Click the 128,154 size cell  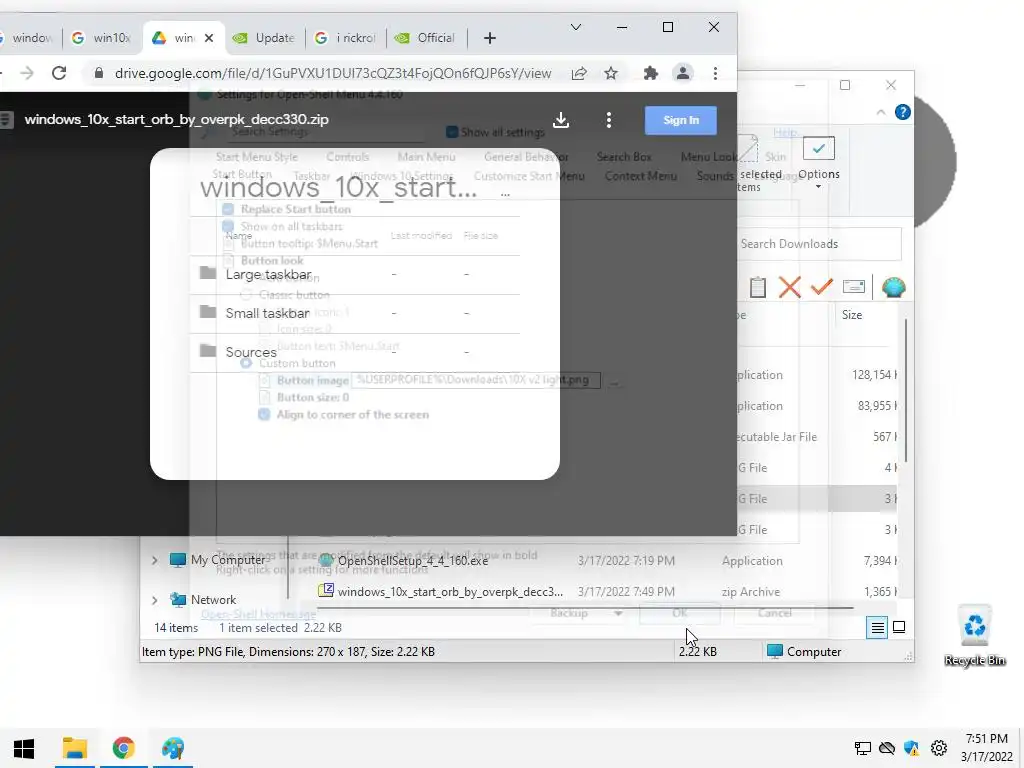coord(874,375)
